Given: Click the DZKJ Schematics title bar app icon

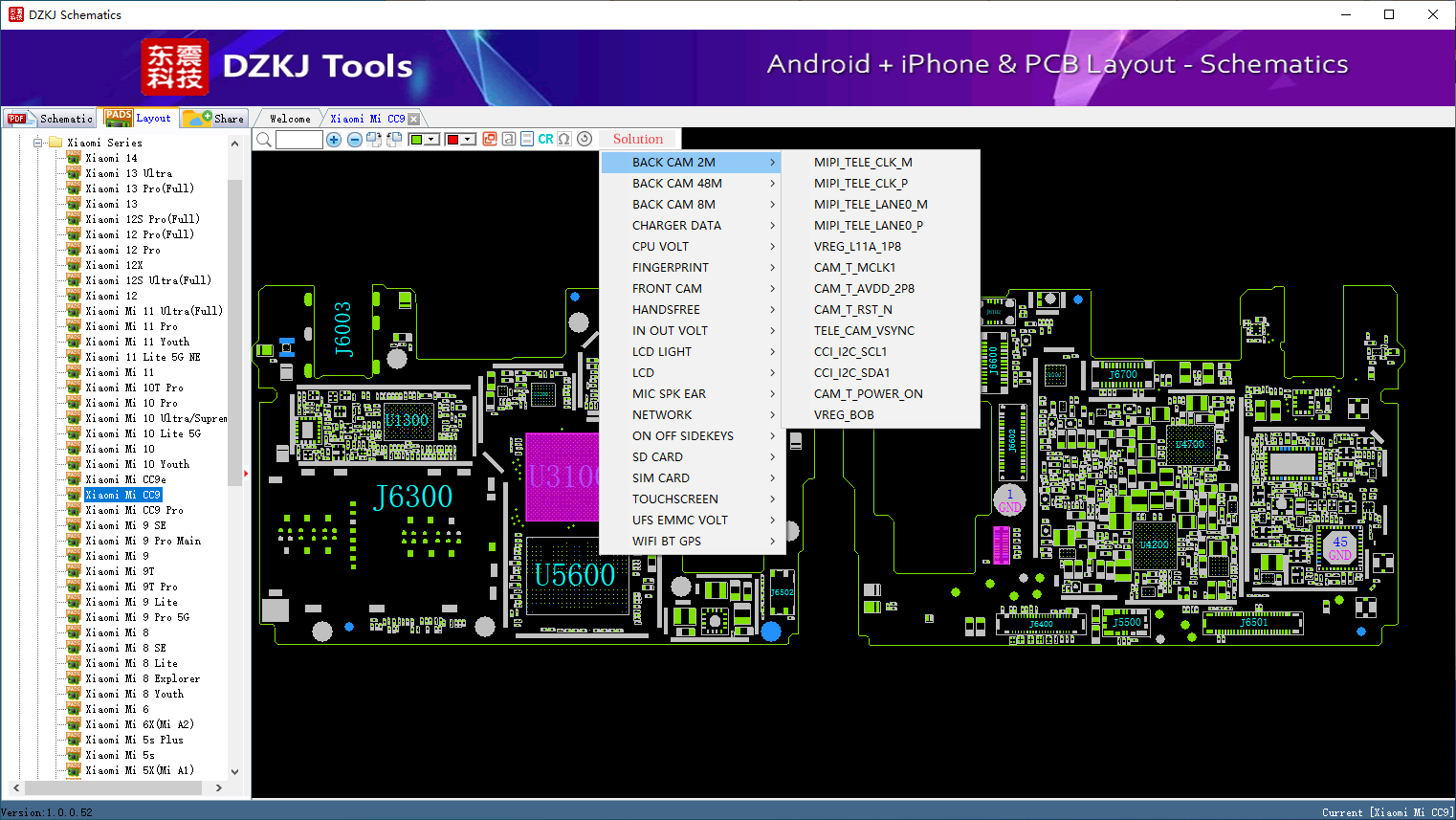Looking at the screenshot, I should 15,14.
